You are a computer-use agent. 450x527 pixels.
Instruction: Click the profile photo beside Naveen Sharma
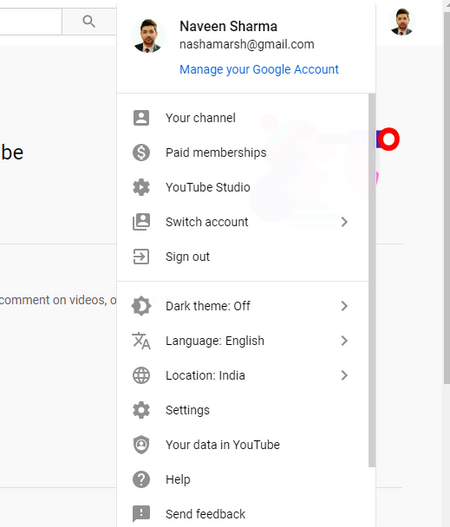[x=148, y=36]
